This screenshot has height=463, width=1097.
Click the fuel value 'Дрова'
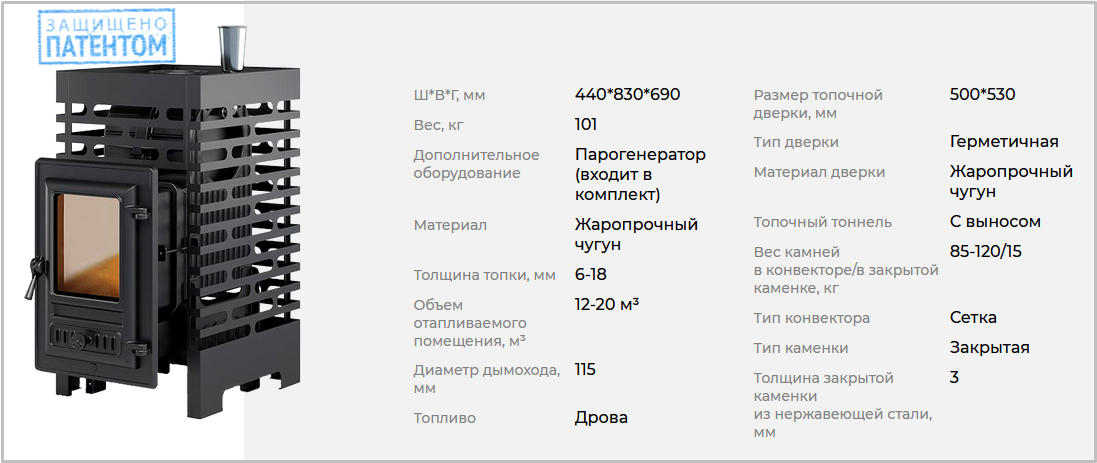click(601, 418)
